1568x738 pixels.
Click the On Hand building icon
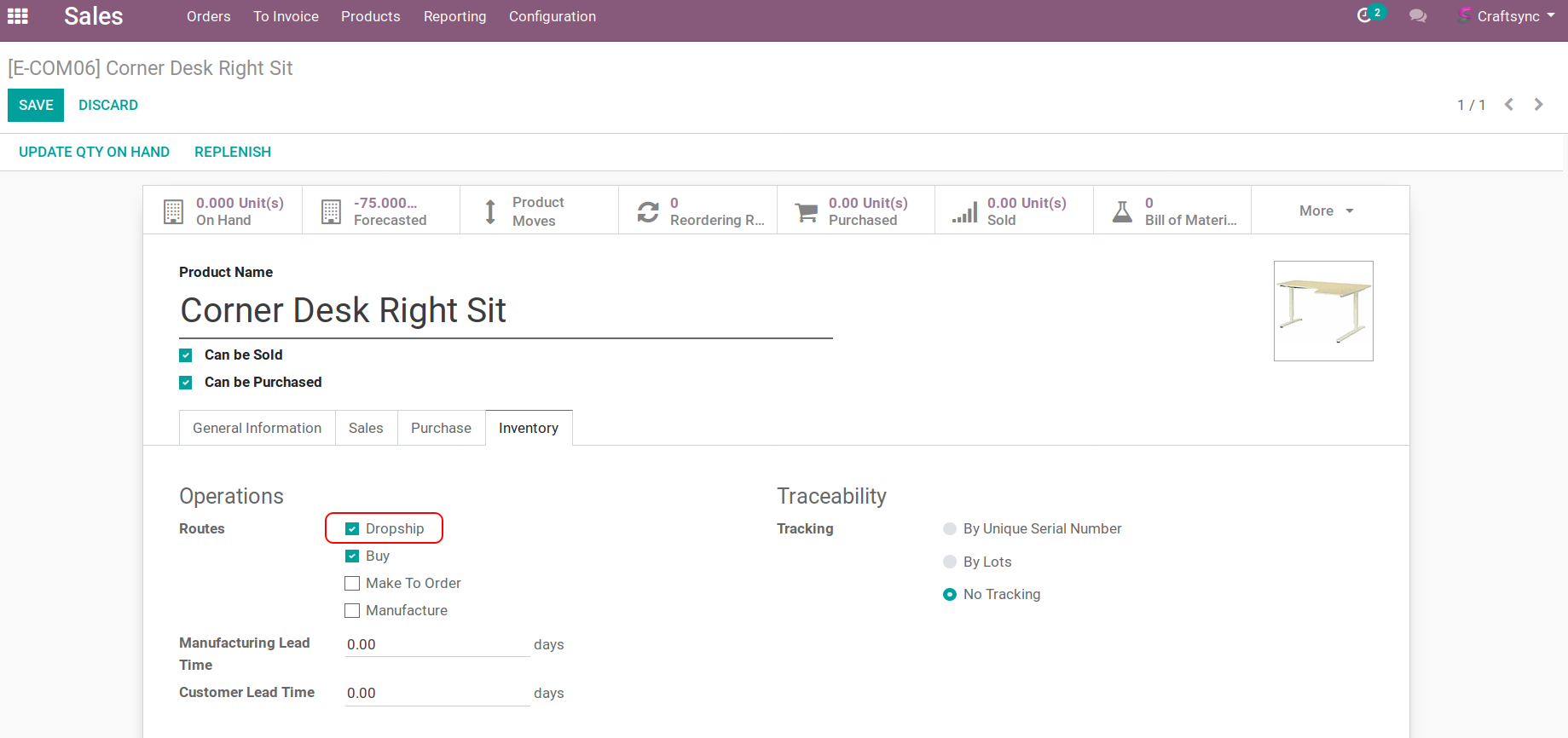pyautogui.click(x=173, y=211)
